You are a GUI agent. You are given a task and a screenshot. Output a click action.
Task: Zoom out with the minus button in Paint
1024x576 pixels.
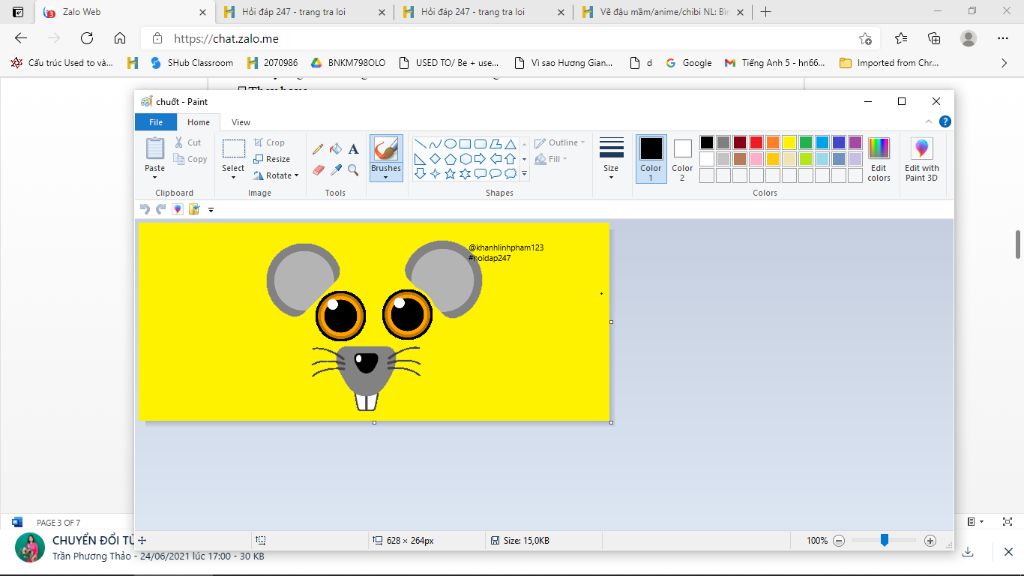point(839,541)
